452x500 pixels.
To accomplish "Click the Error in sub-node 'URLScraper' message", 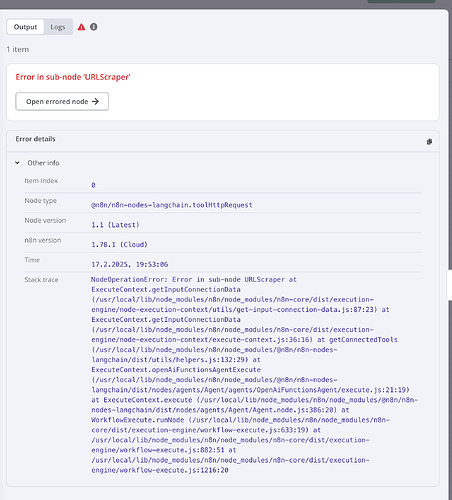I will coord(73,77).
